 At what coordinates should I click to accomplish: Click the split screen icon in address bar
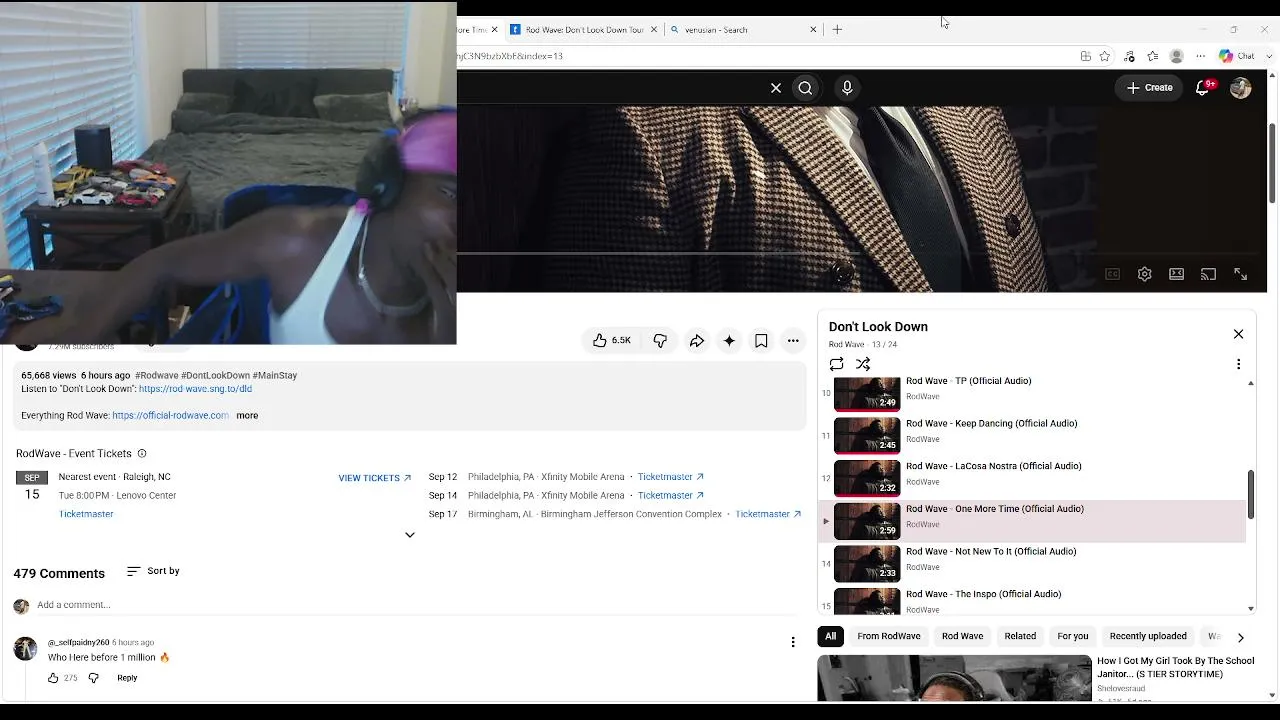(x=1086, y=56)
